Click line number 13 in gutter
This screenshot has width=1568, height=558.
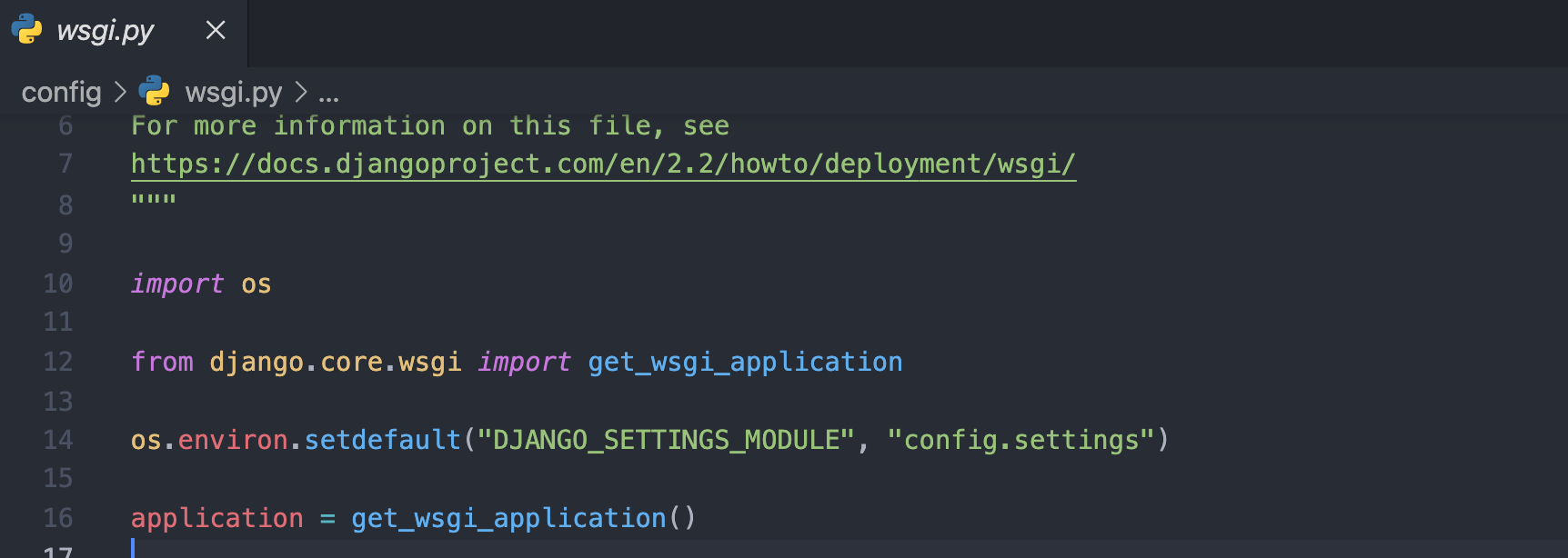tap(58, 402)
